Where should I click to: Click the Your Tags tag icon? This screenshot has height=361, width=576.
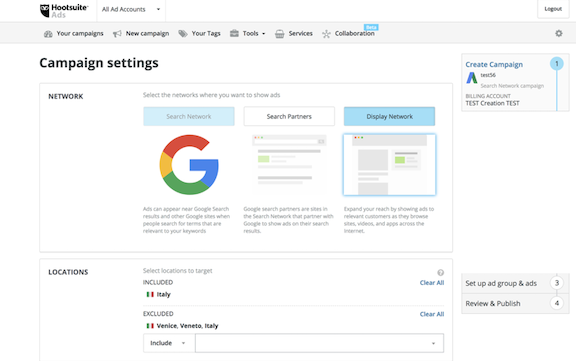point(183,34)
